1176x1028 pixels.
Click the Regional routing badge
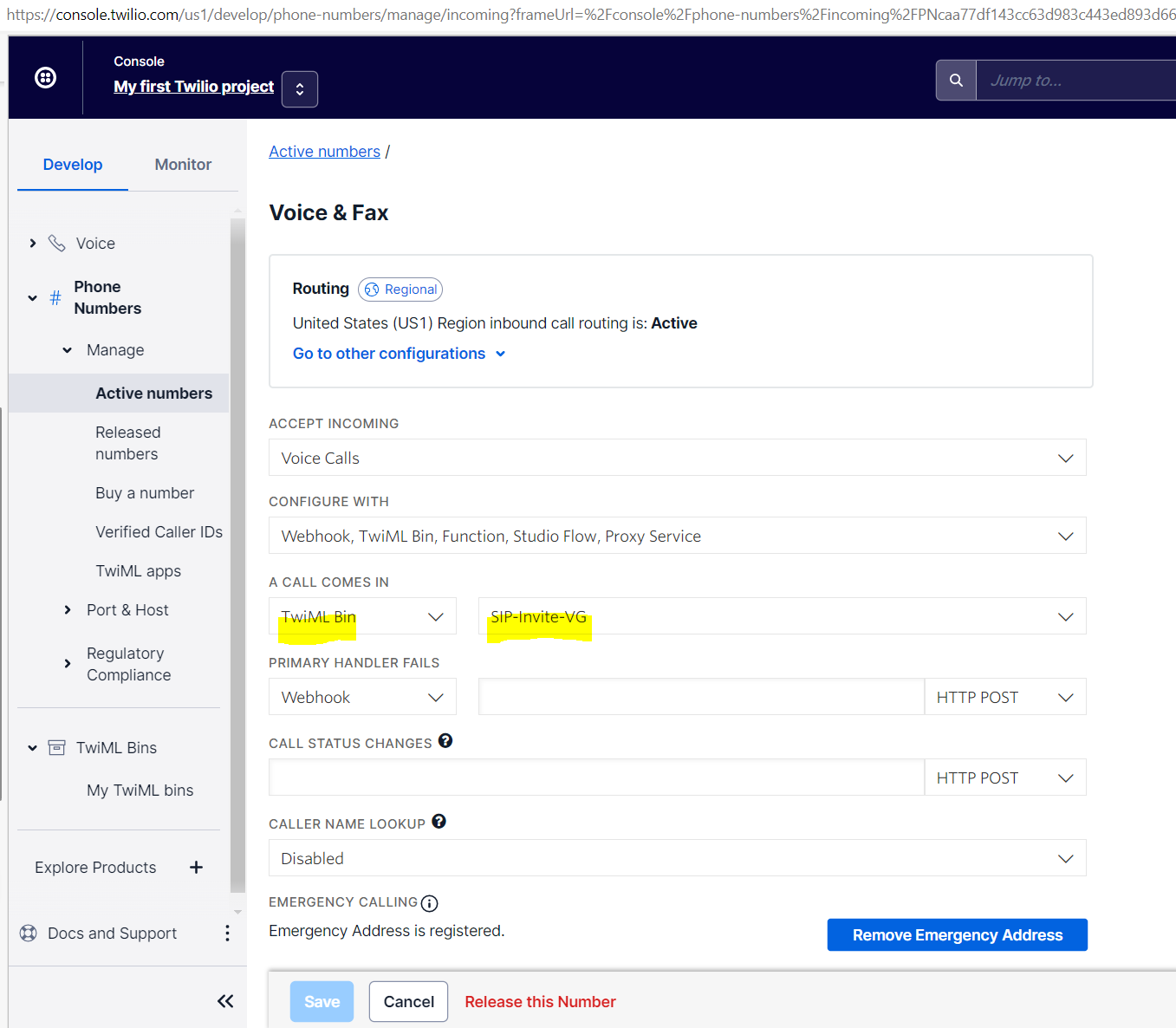(400, 290)
